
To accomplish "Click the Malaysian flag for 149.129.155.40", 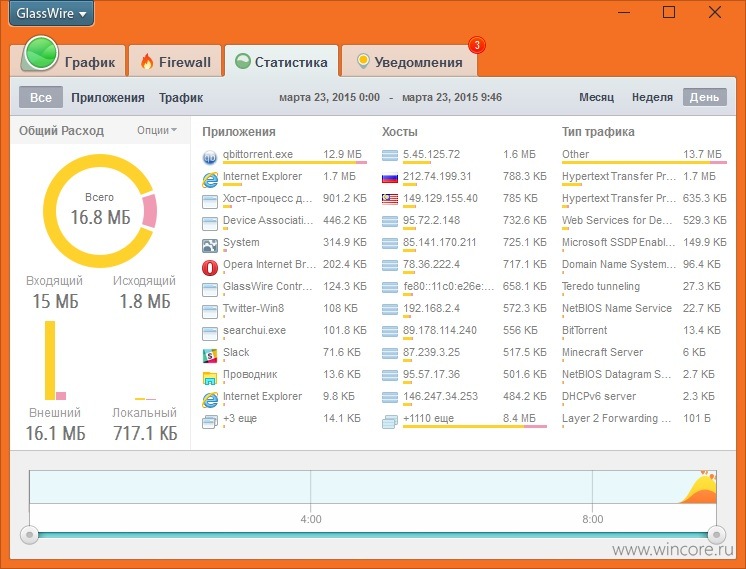I will [390, 199].
